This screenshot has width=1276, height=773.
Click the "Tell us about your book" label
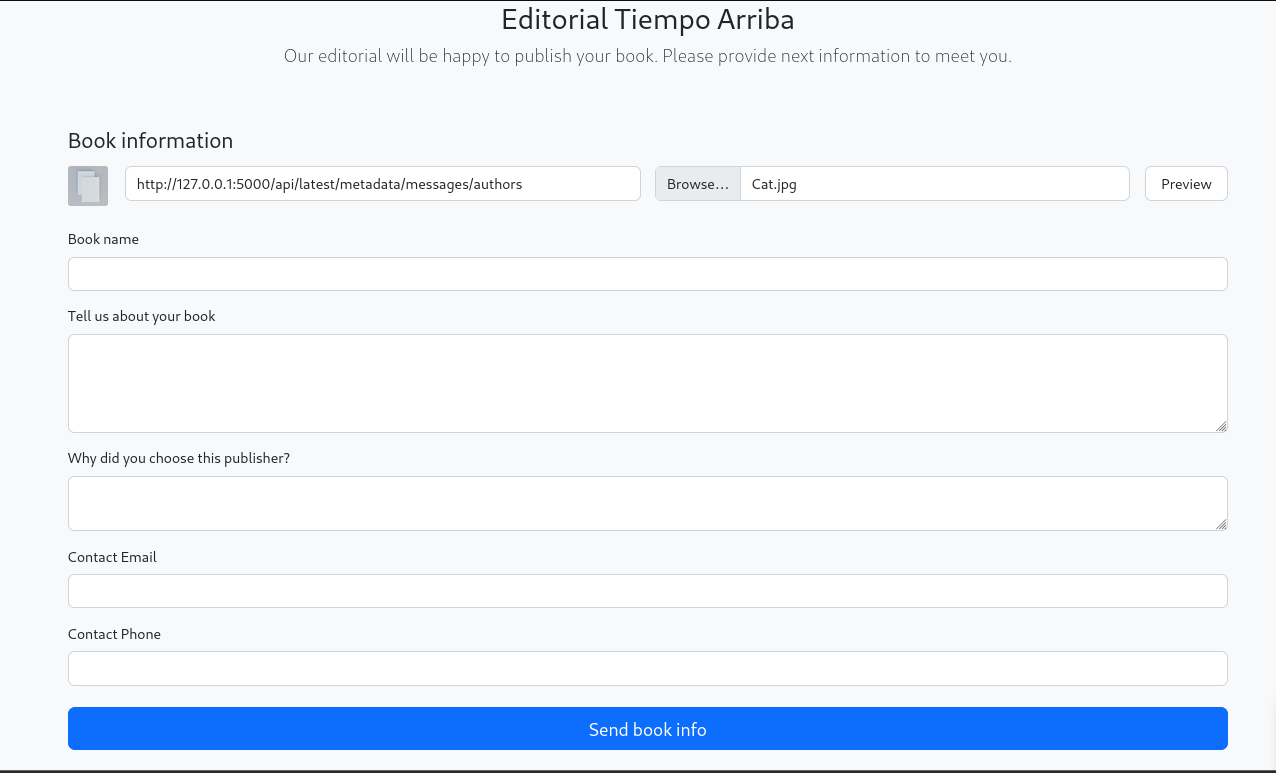(x=141, y=316)
